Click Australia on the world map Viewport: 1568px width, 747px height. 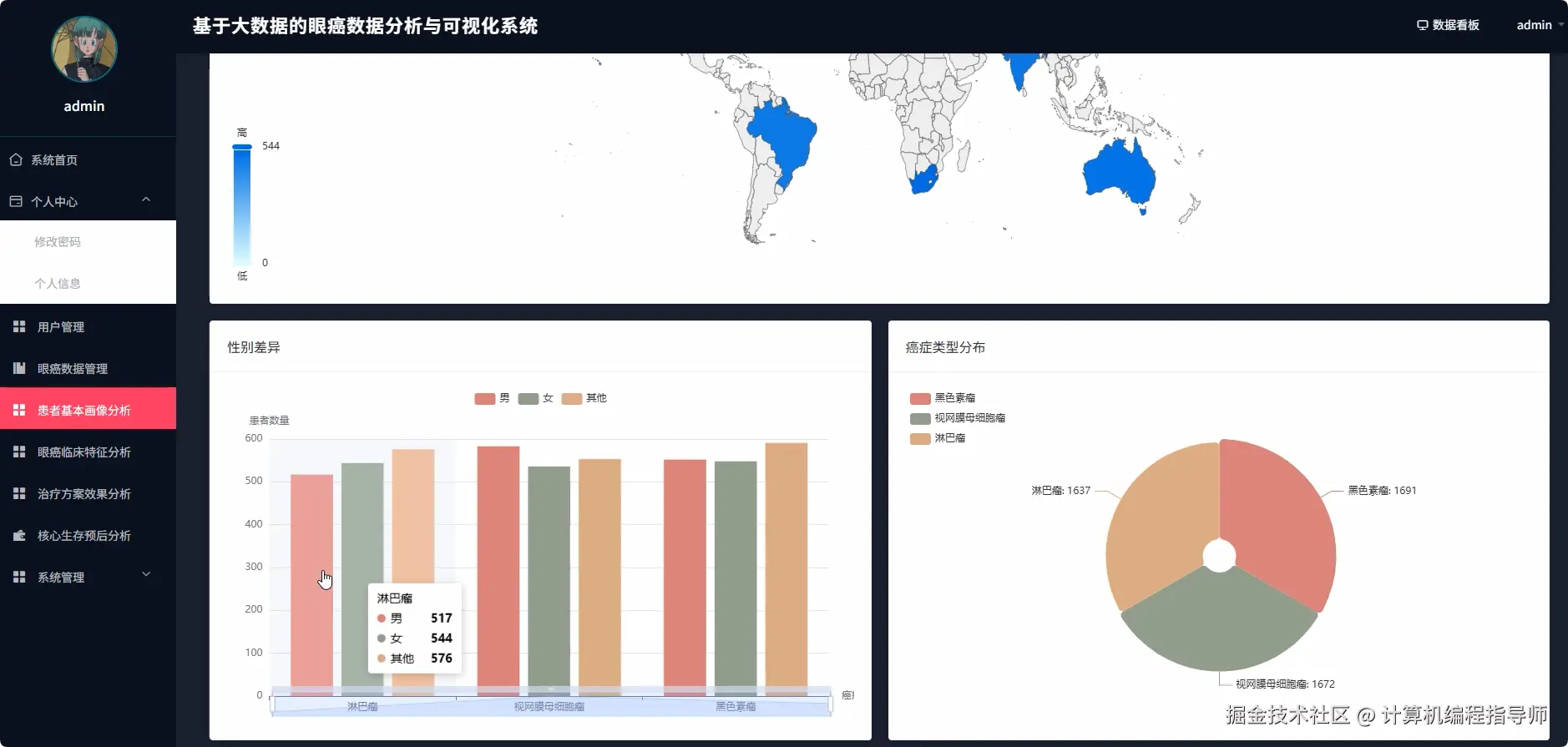[x=1118, y=173]
